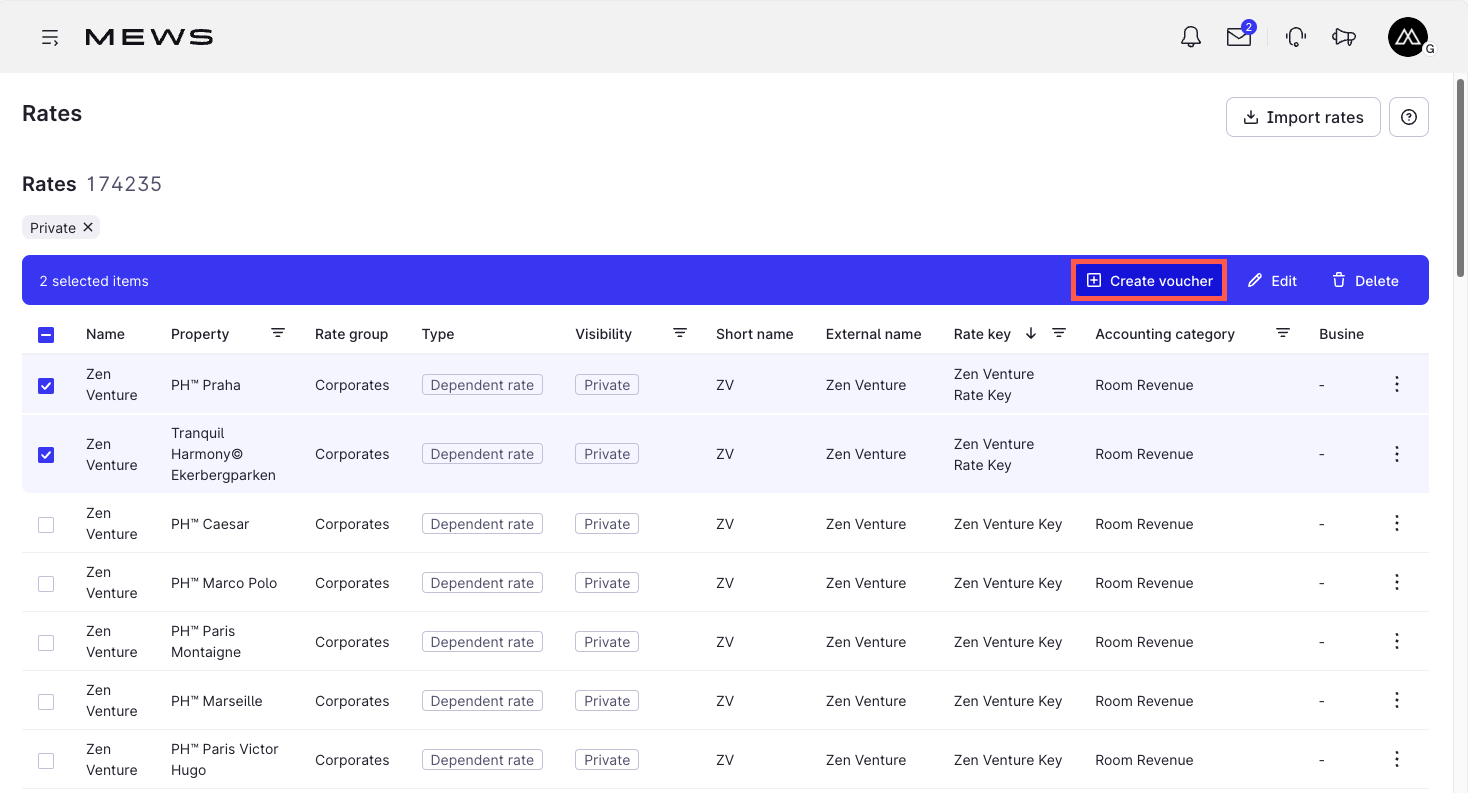The height and width of the screenshot is (793, 1468).
Task: Click the Type column header
Action: tap(438, 334)
